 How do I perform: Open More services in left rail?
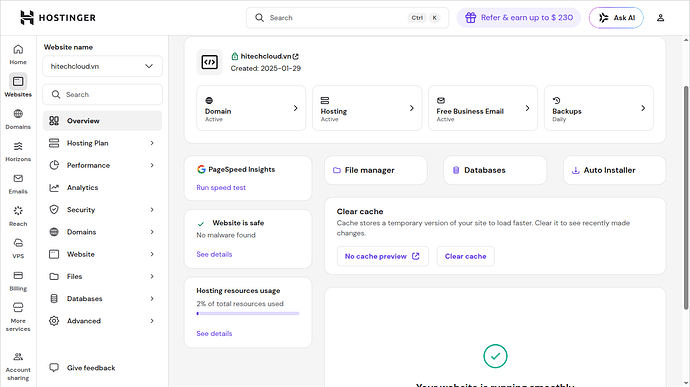pyautogui.click(x=18, y=317)
